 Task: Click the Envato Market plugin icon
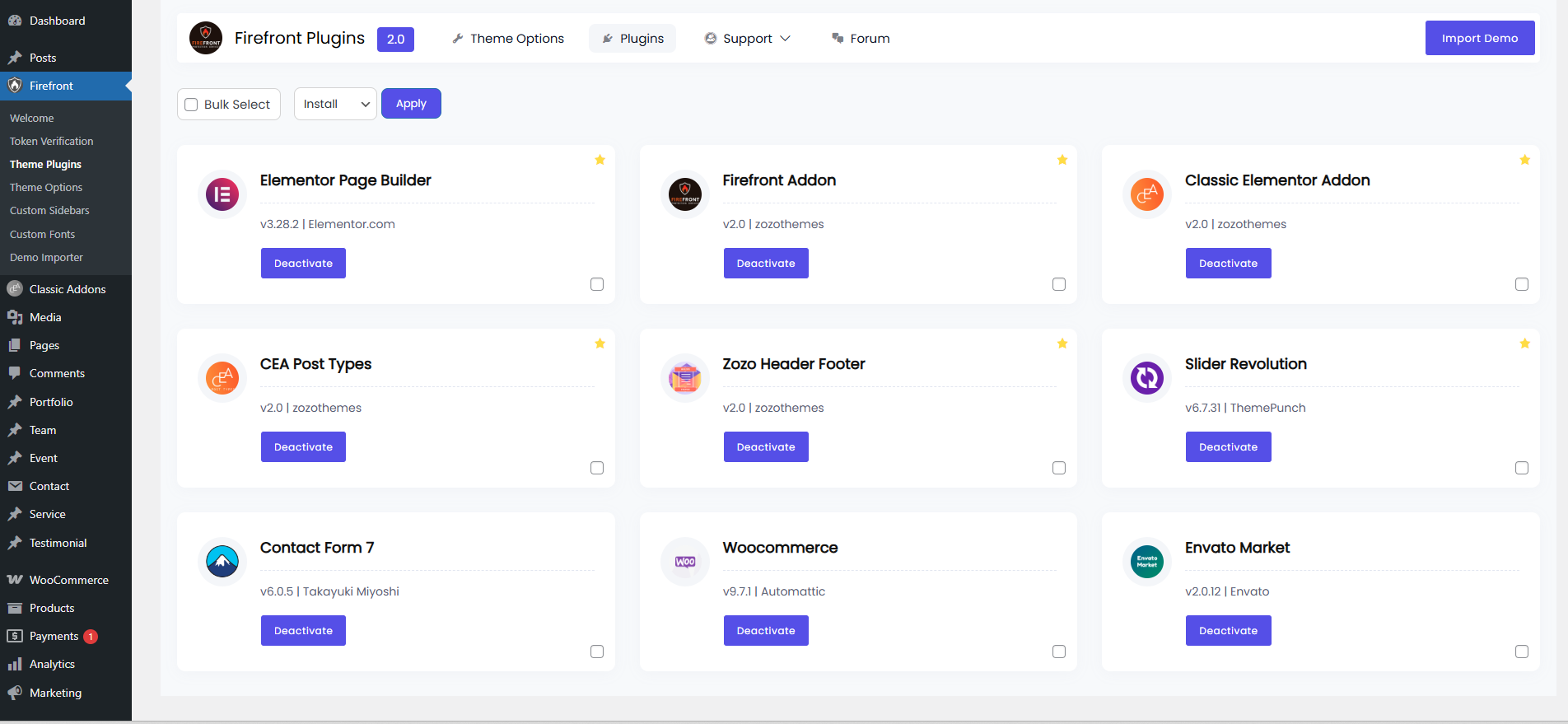tap(1146, 562)
